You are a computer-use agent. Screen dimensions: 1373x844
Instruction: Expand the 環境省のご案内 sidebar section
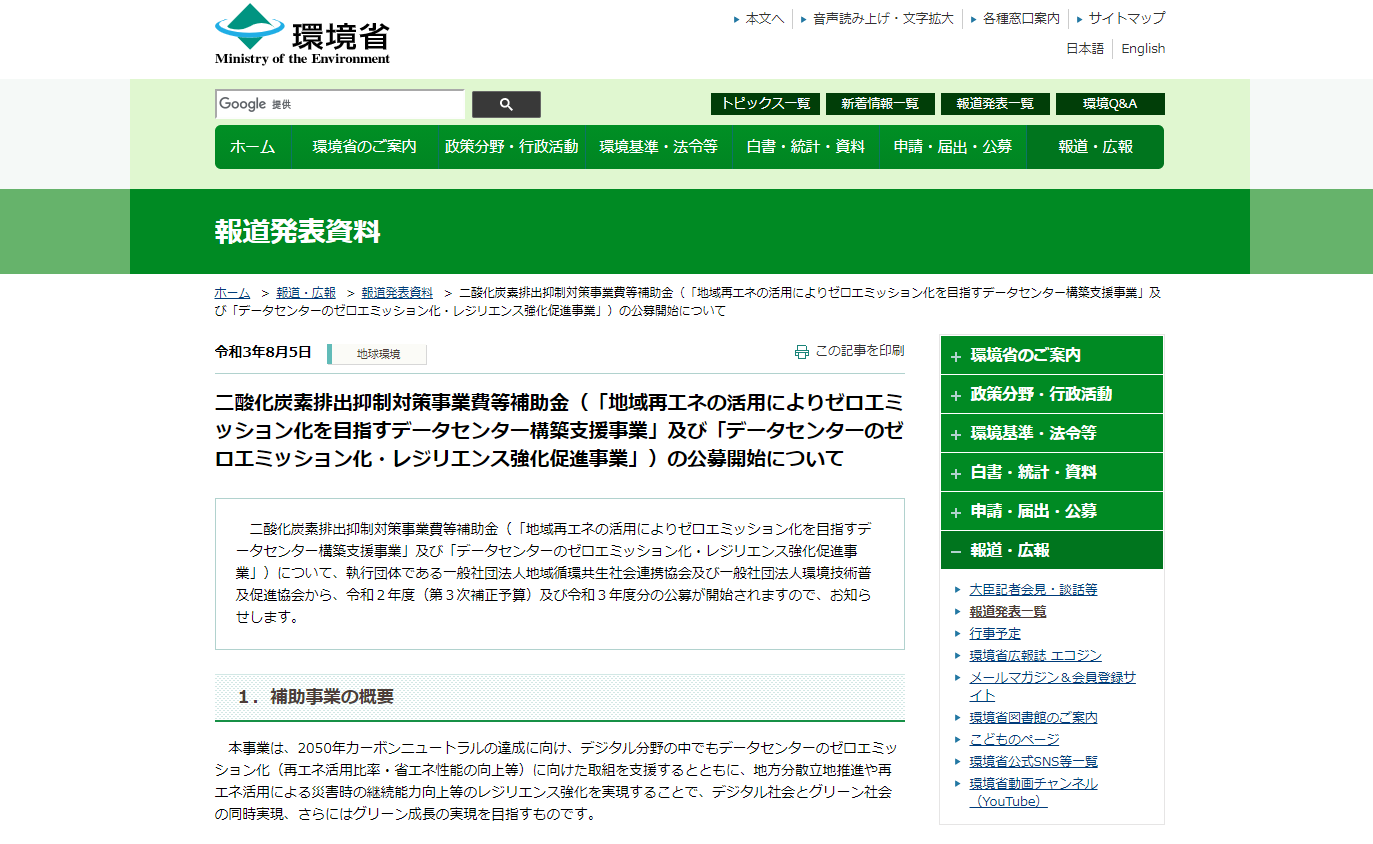point(1051,355)
